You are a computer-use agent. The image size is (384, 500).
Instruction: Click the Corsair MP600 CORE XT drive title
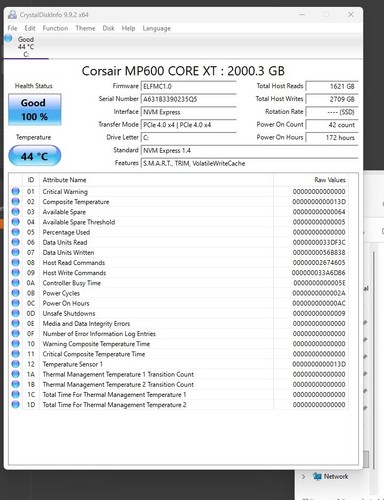(x=183, y=71)
